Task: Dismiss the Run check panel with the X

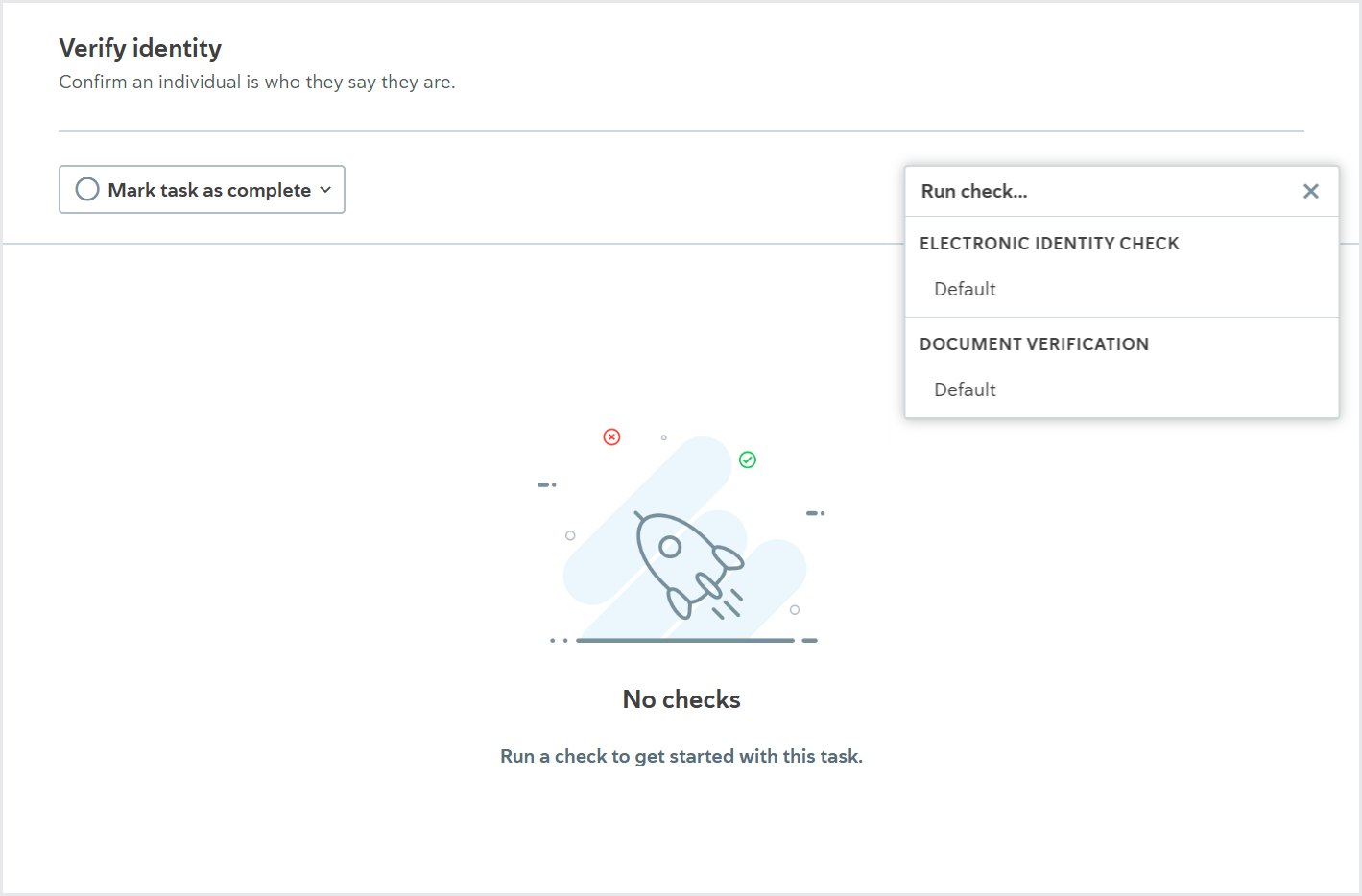Action: pos(1311,191)
